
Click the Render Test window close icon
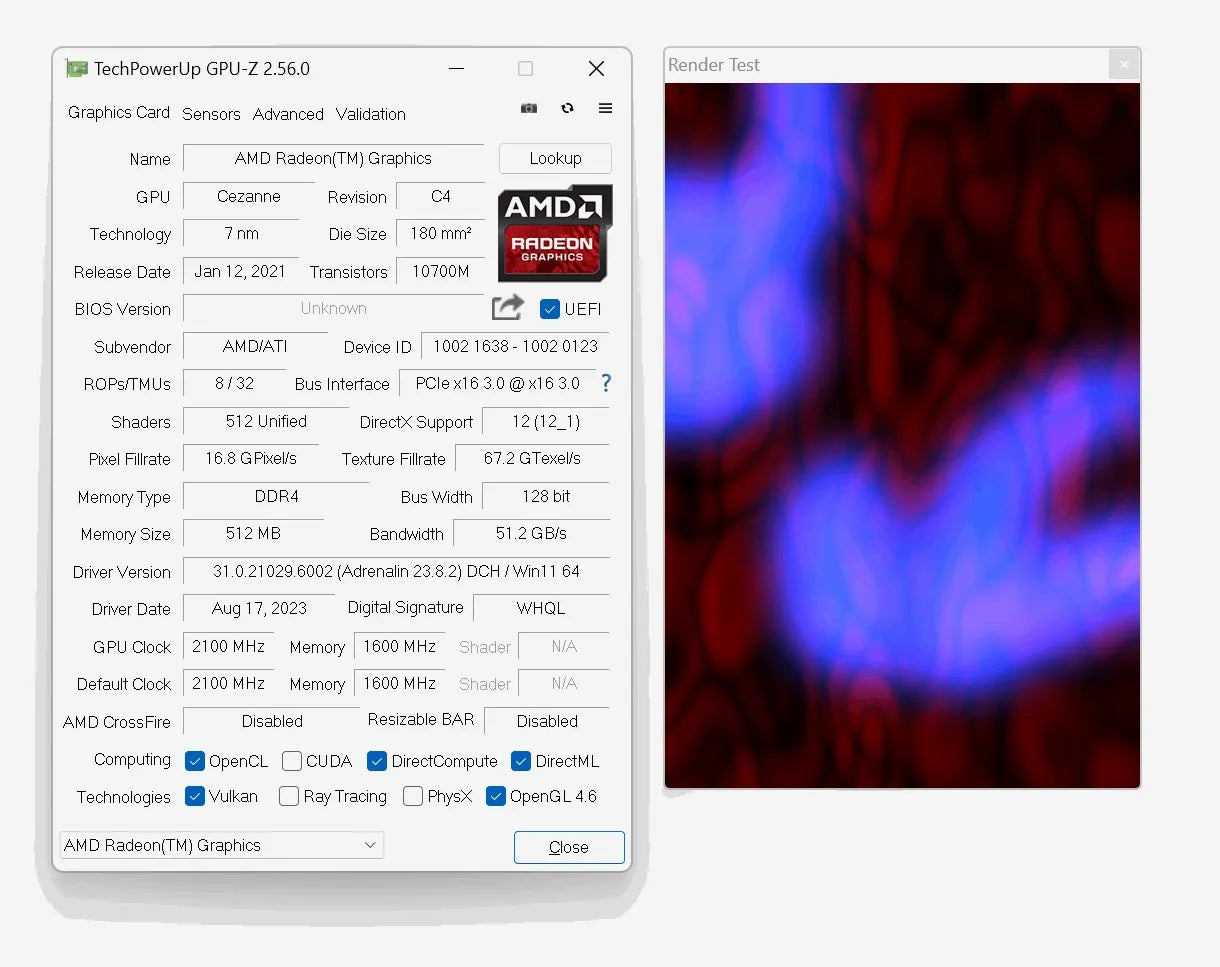1124,63
